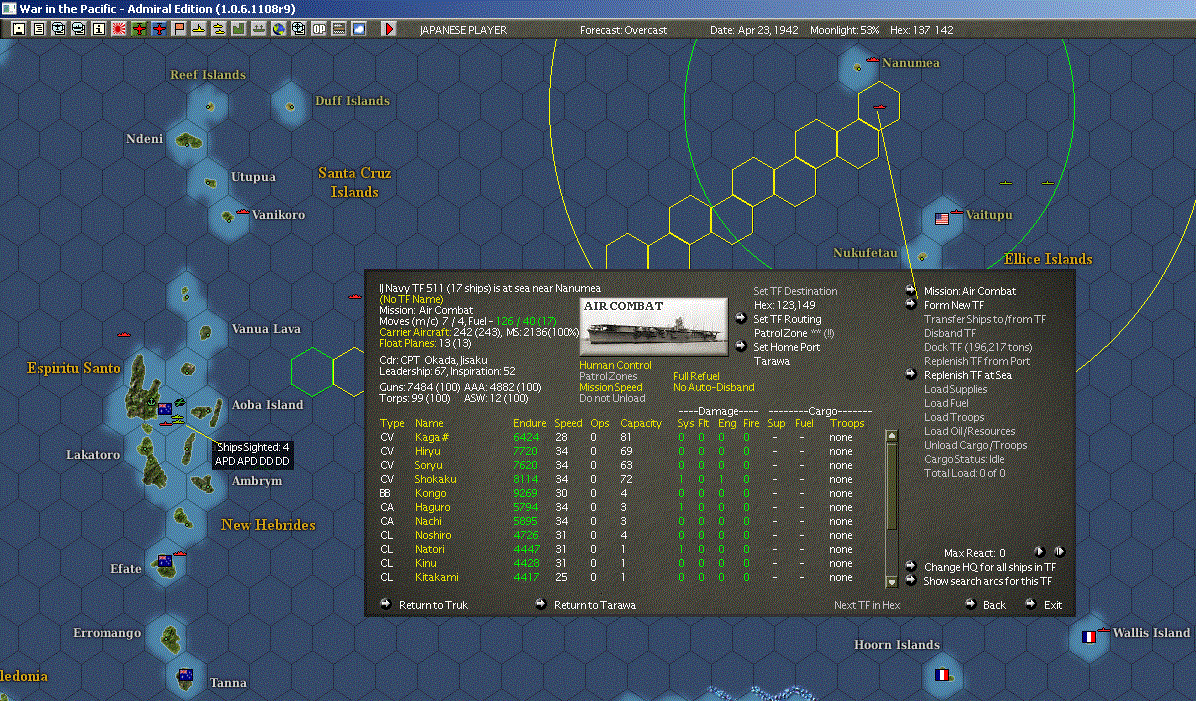Click the Australian flag at Efate
1196x701 pixels.
(165, 561)
